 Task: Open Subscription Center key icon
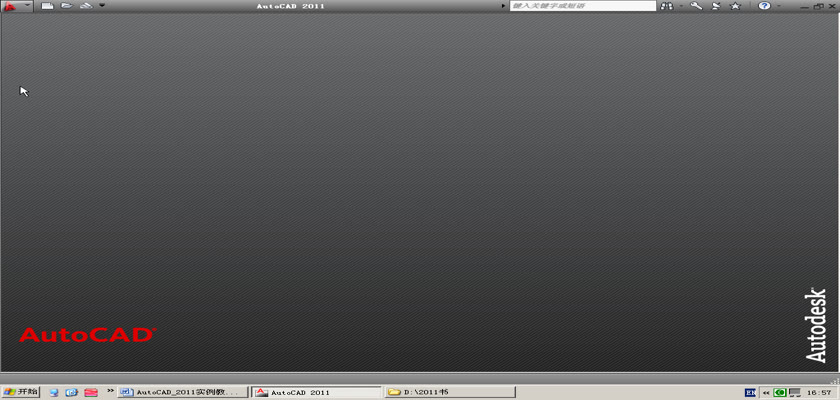tap(696, 6)
